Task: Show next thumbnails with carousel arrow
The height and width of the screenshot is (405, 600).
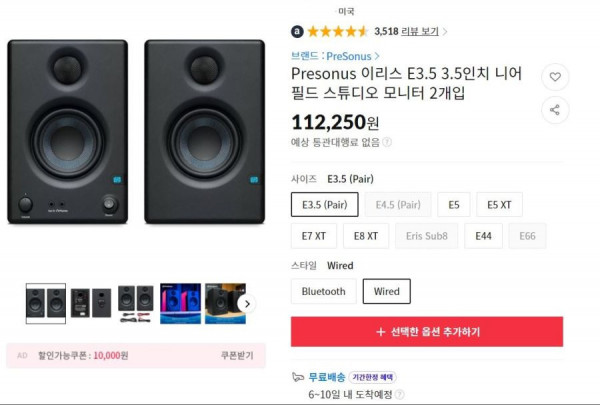Action: coord(247,304)
